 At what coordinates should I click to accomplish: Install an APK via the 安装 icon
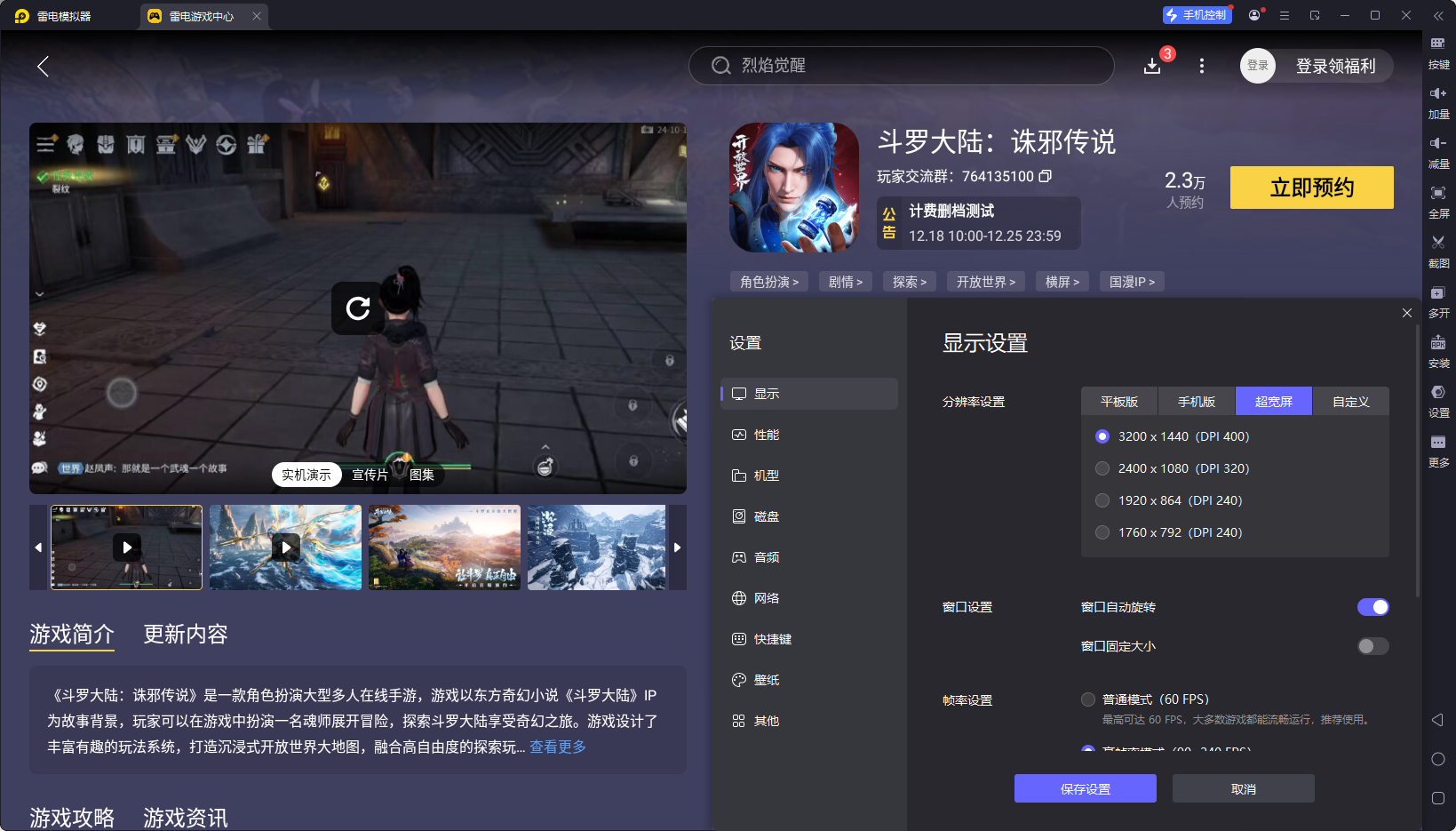coord(1438,350)
